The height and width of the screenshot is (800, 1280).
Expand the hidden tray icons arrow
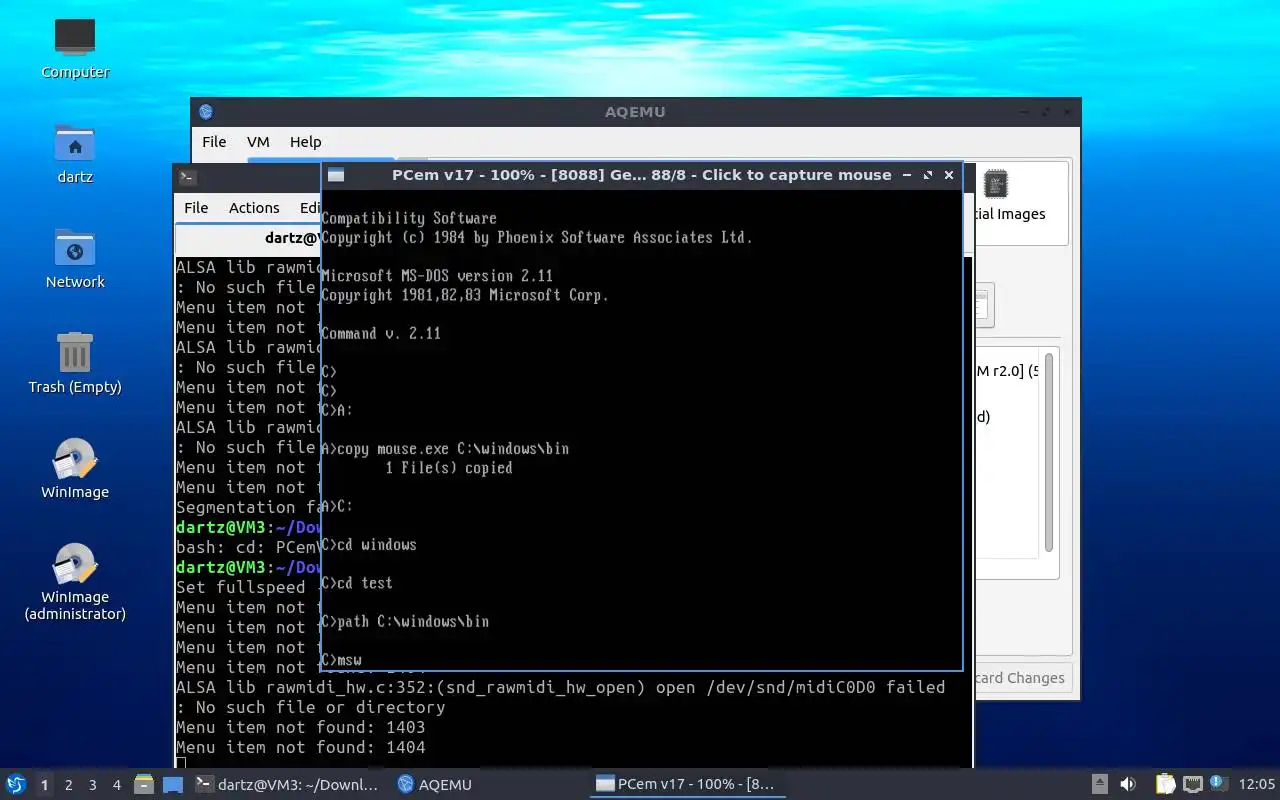(1099, 785)
